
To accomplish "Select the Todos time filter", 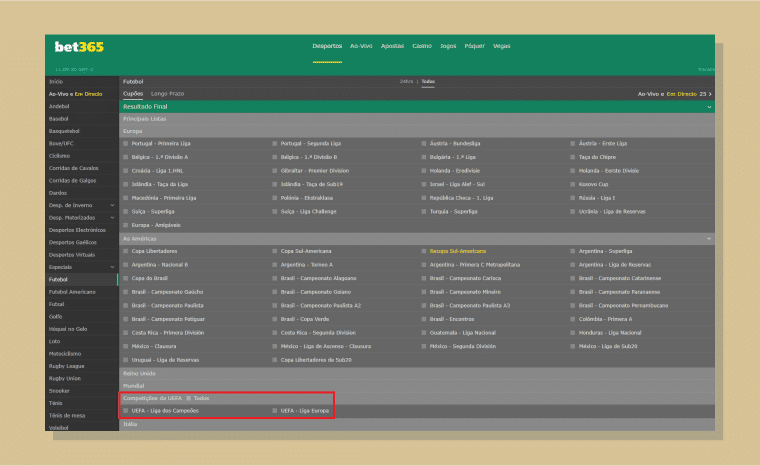I will [428, 81].
